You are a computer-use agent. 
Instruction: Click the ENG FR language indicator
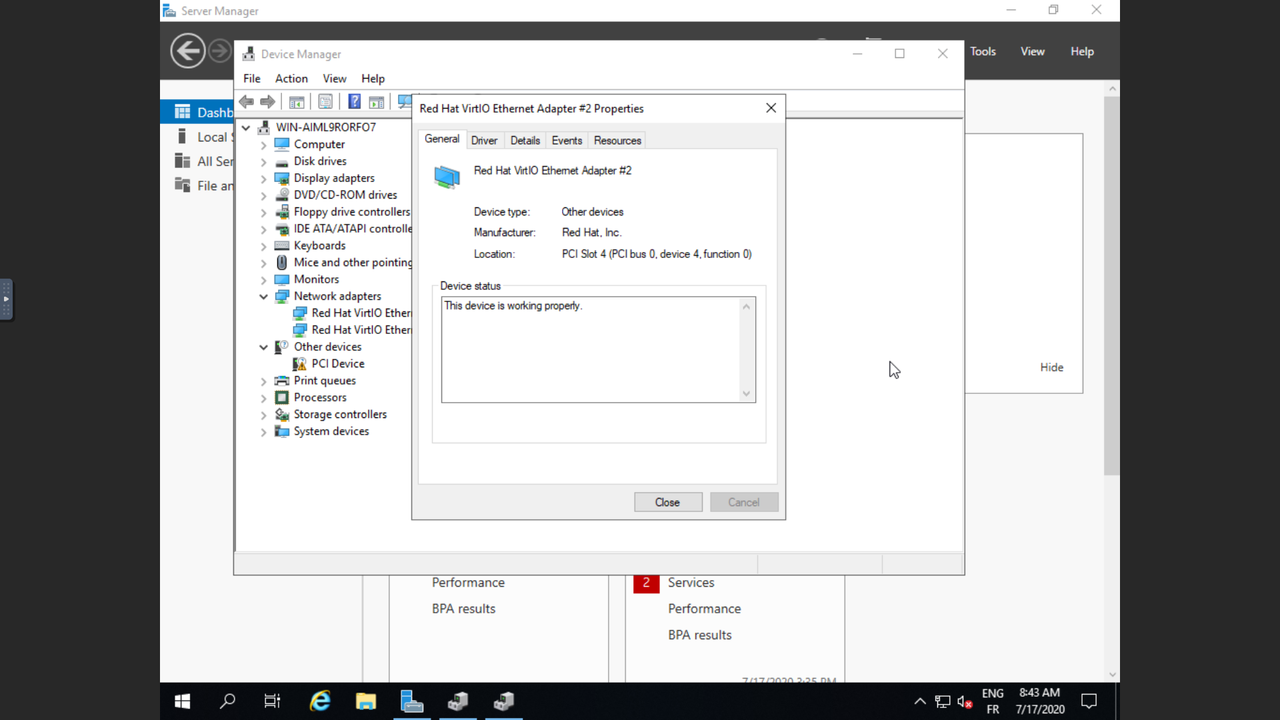coord(992,701)
